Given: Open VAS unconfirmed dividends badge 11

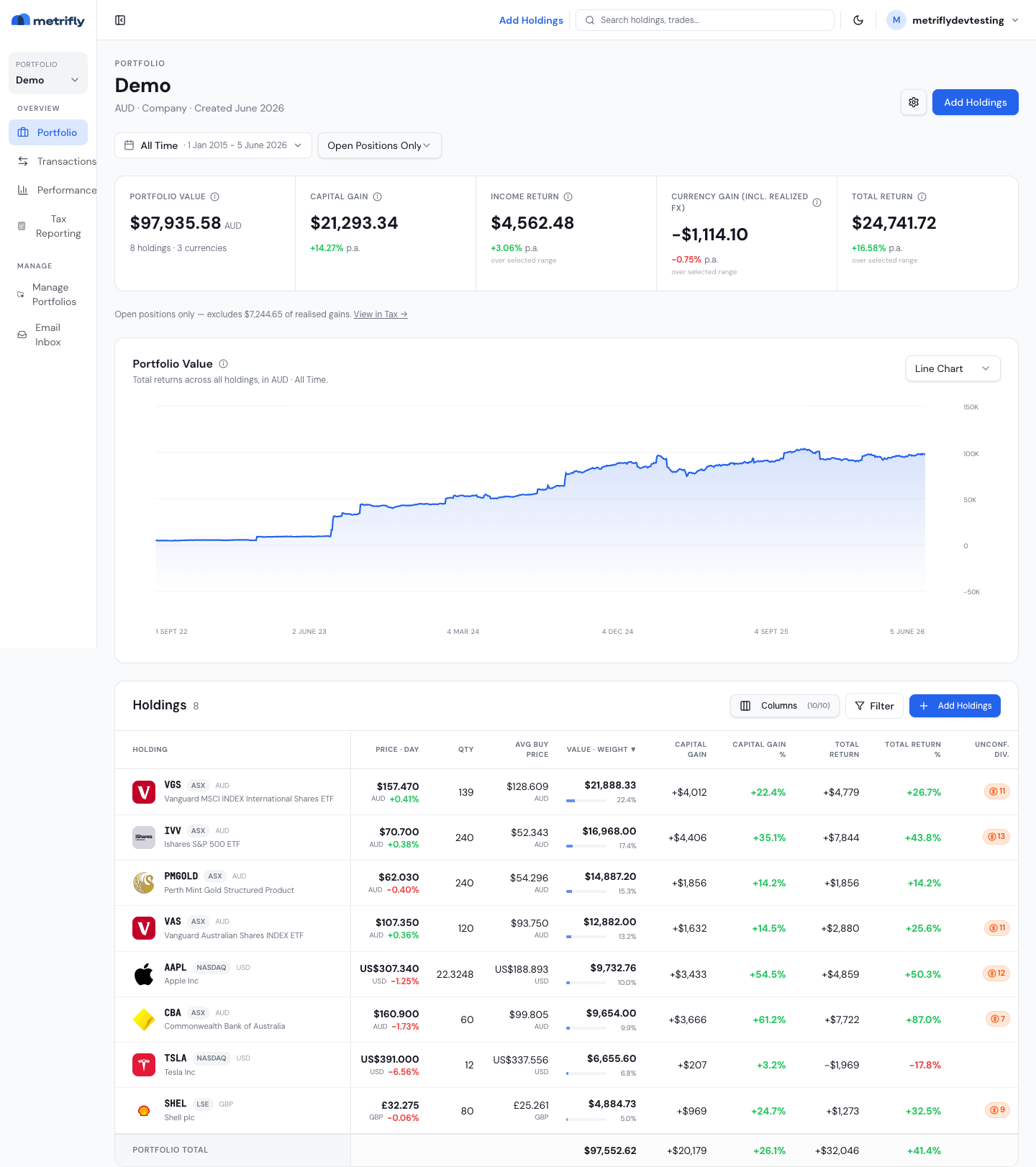Looking at the screenshot, I should [x=996, y=928].
